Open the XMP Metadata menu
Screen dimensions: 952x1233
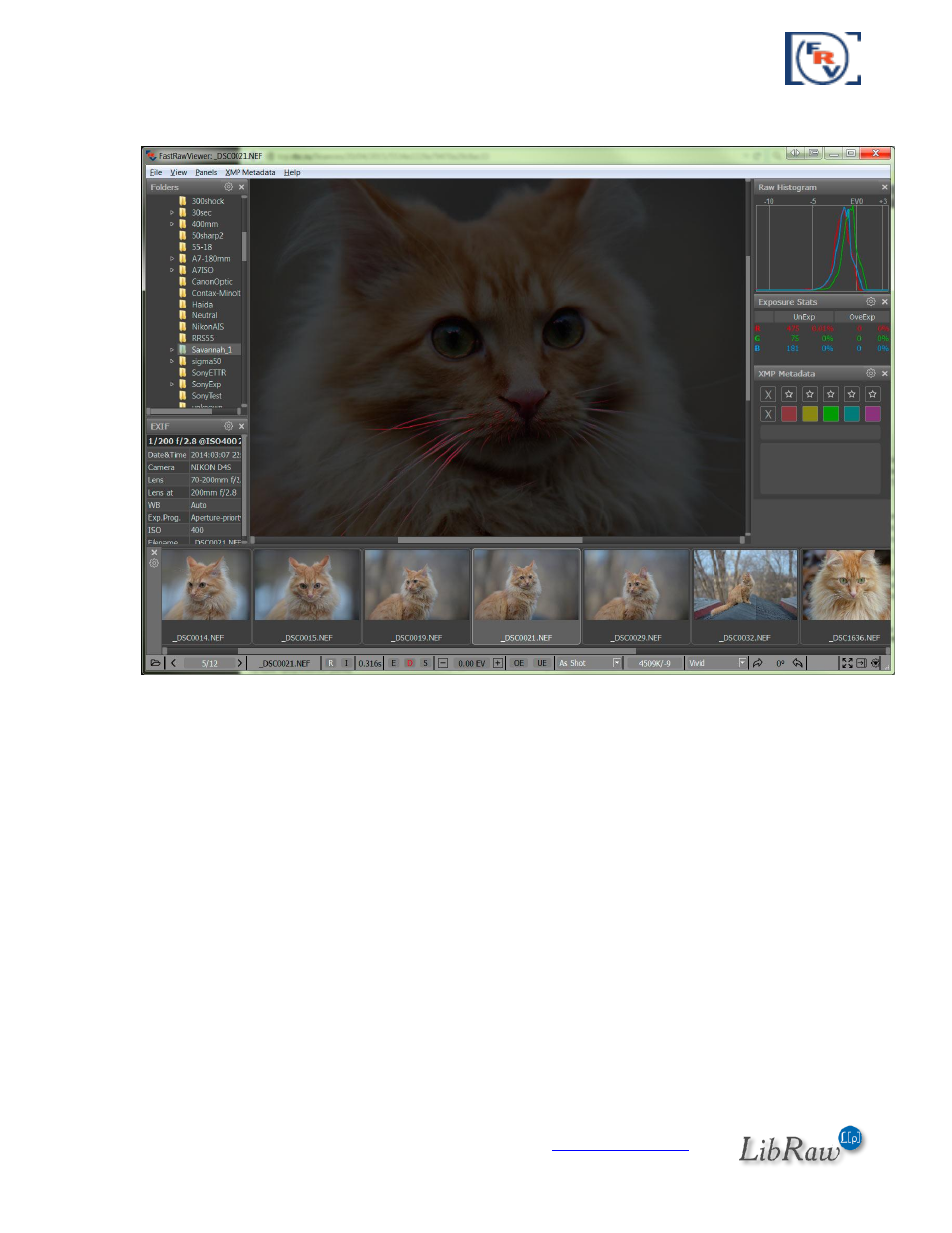pyautogui.click(x=249, y=172)
